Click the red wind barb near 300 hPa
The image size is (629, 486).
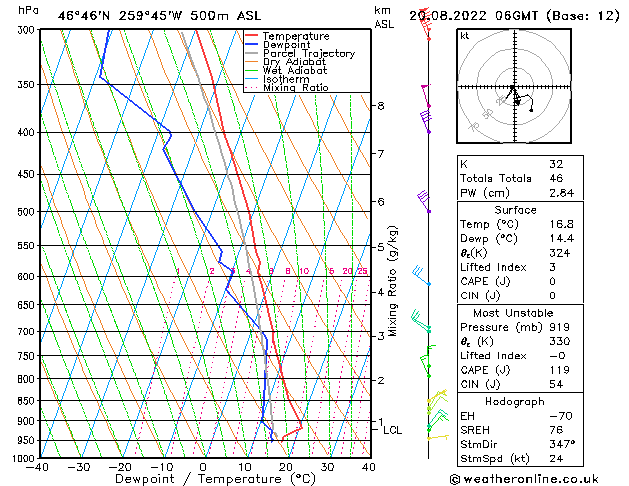(x=426, y=24)
